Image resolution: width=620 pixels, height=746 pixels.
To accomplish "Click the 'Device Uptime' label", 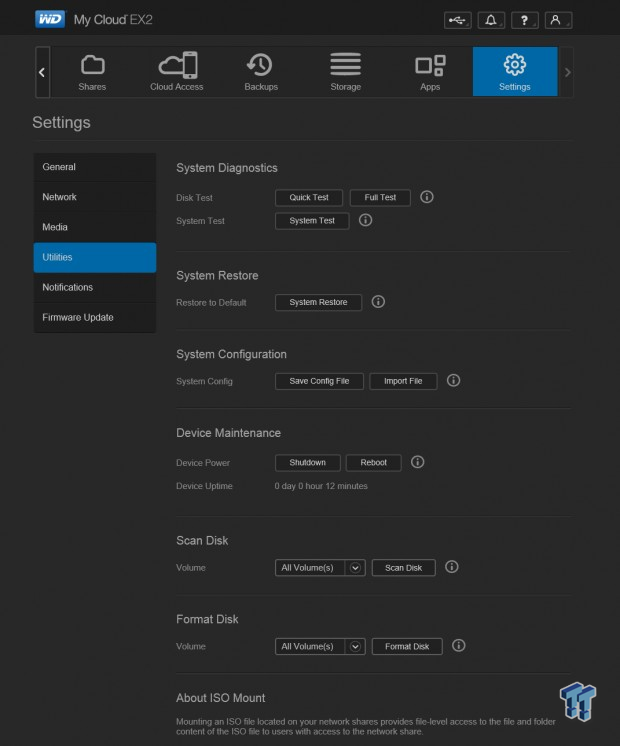I will coord(204,486).
